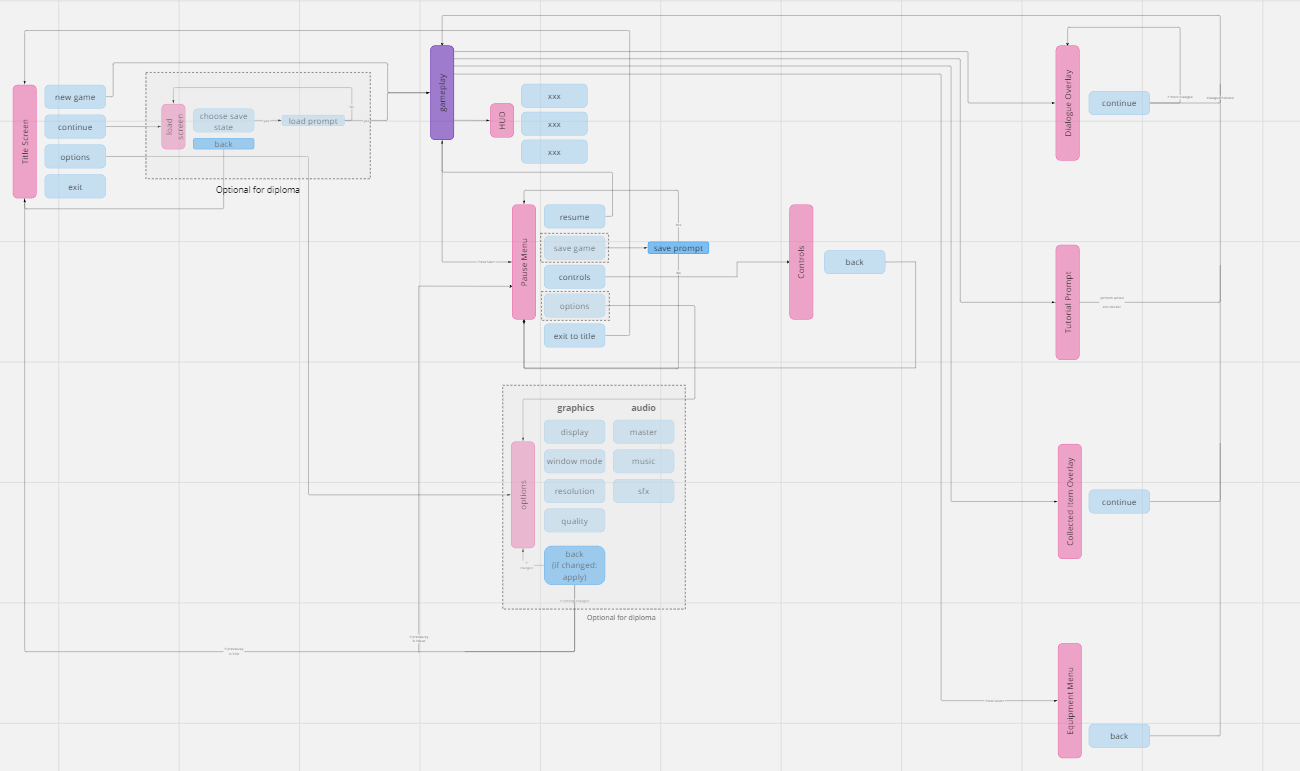This screenshot has height=771, width=1300.
Task: Click the pink 'load screen' node
Action: pos(173,126)
